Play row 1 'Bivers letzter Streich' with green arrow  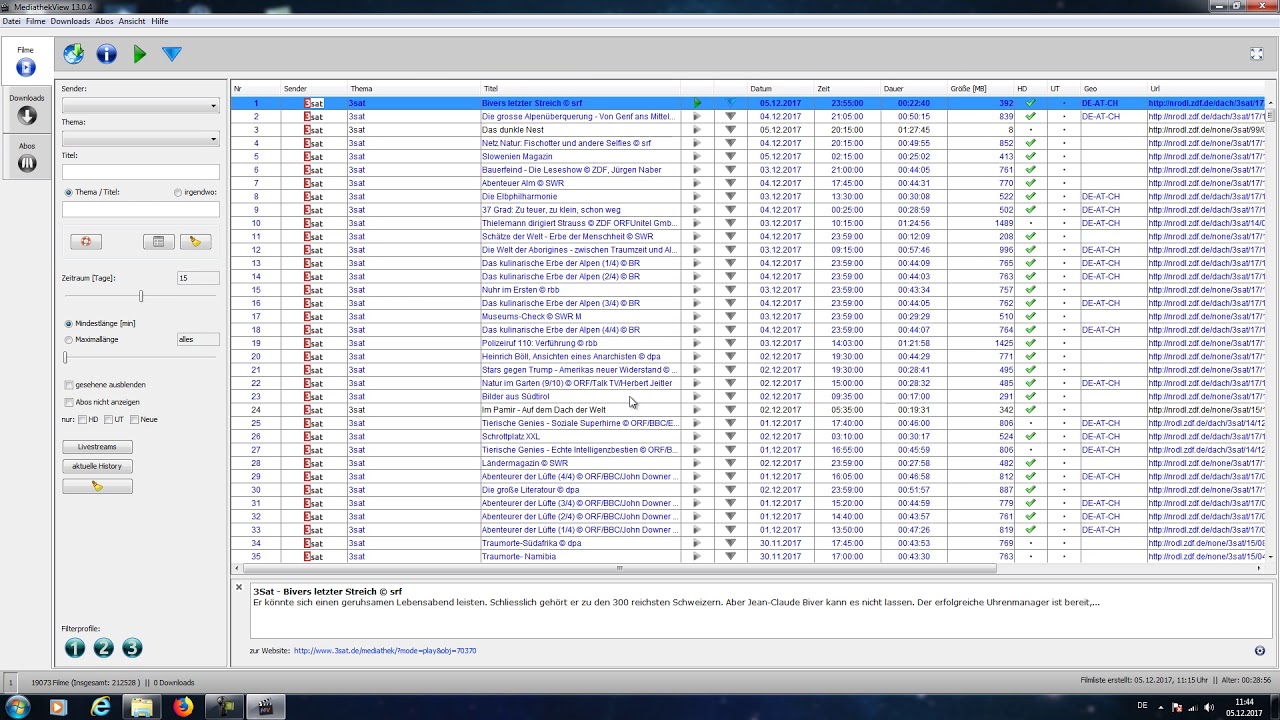coord(697,103)
